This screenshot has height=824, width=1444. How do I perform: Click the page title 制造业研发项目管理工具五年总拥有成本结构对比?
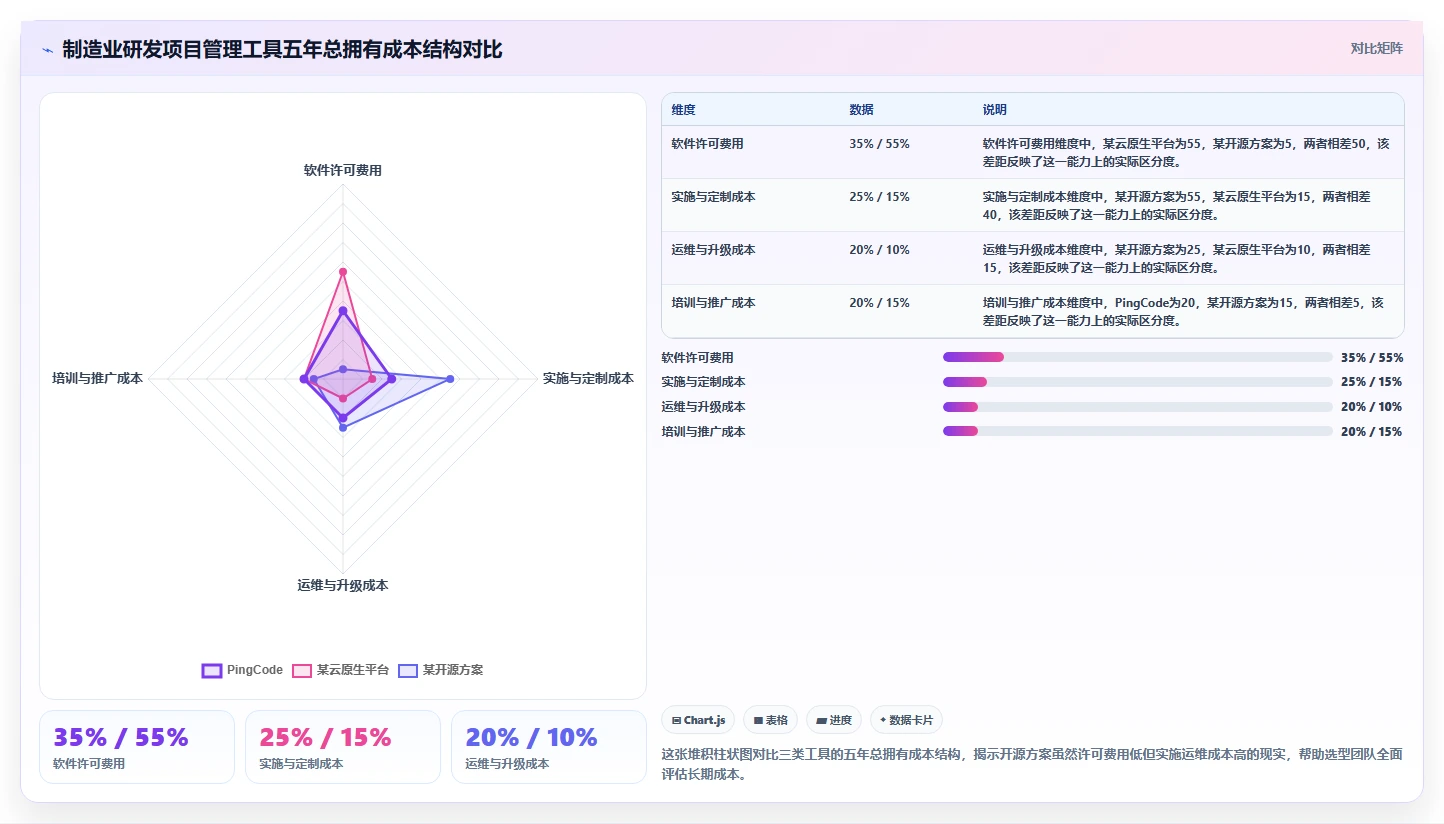click(x=282, y=50)
